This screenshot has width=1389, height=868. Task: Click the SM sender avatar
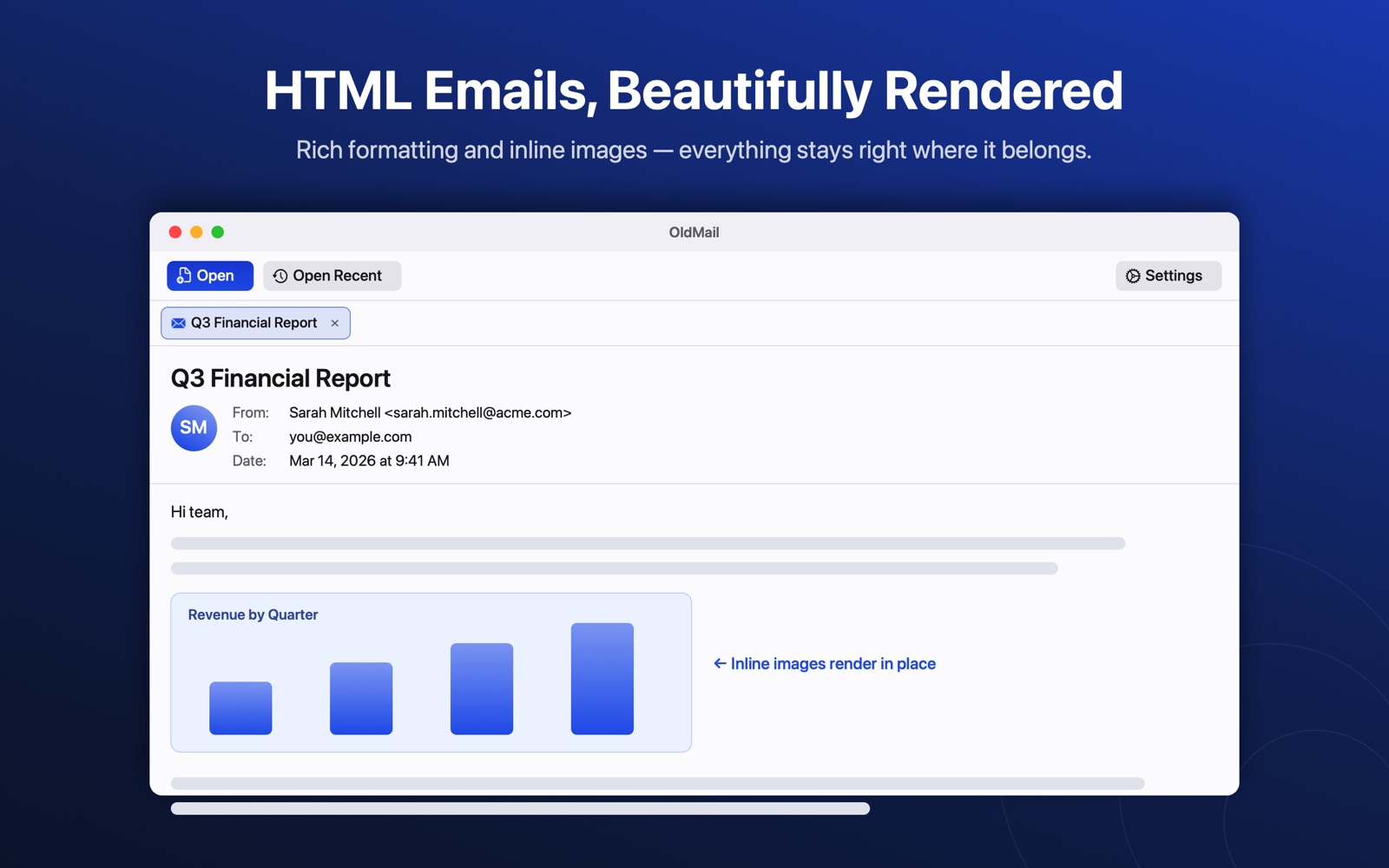(194, 428)
